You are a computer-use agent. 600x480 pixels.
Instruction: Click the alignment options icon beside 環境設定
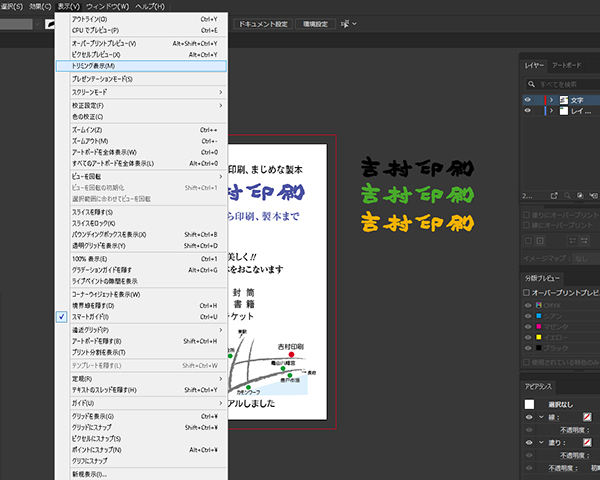[x=345, y=24]
